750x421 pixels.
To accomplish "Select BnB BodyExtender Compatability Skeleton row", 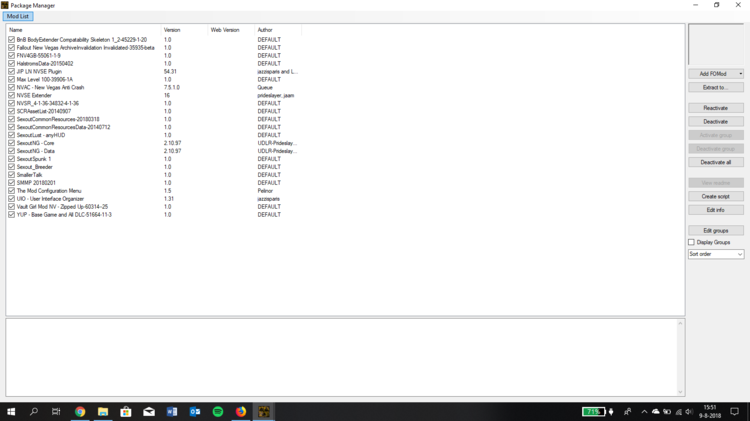I will point(82,40).
